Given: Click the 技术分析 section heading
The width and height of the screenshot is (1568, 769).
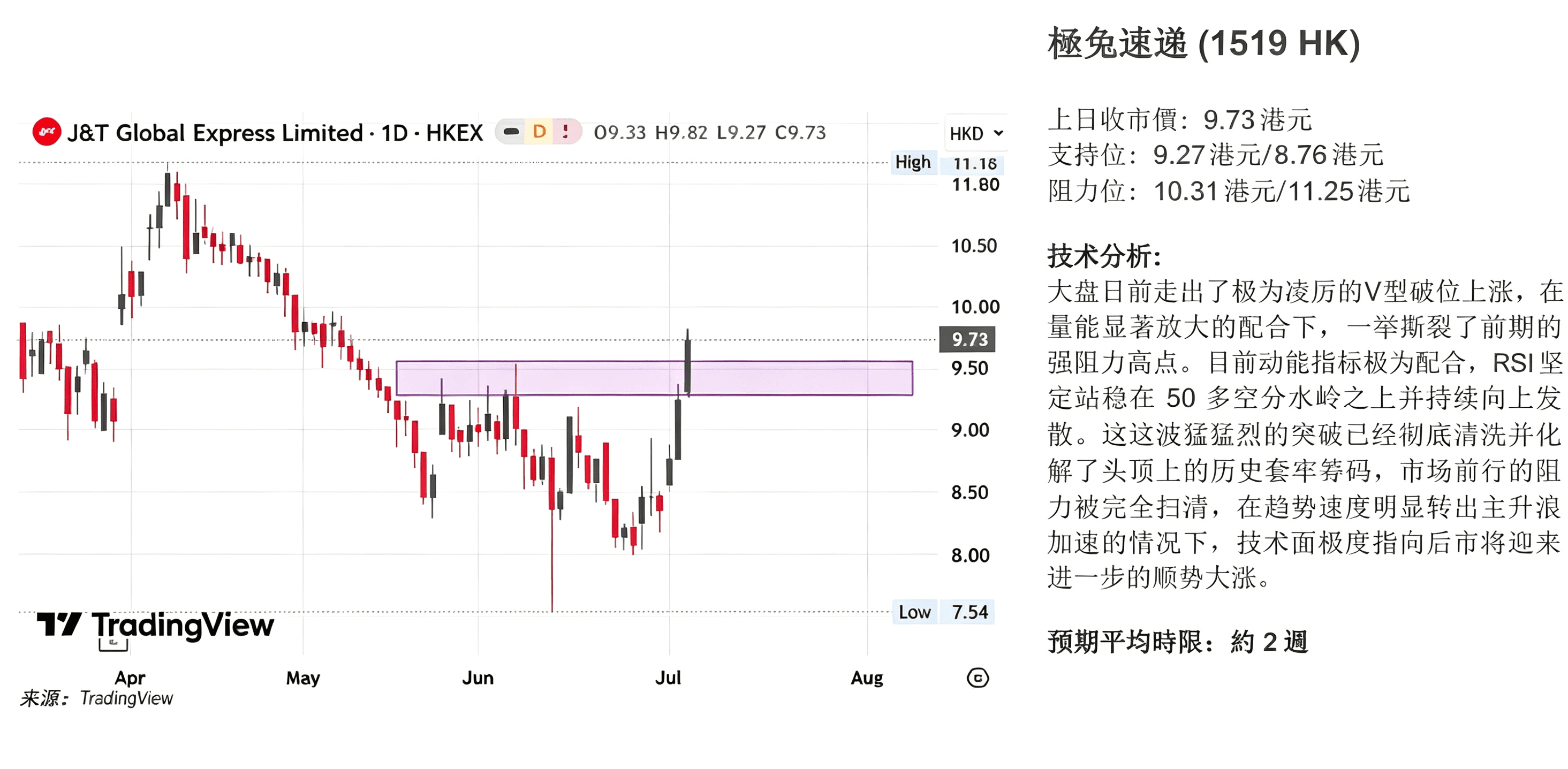Looking at the screenshot, I should (x=1104, y=256).
